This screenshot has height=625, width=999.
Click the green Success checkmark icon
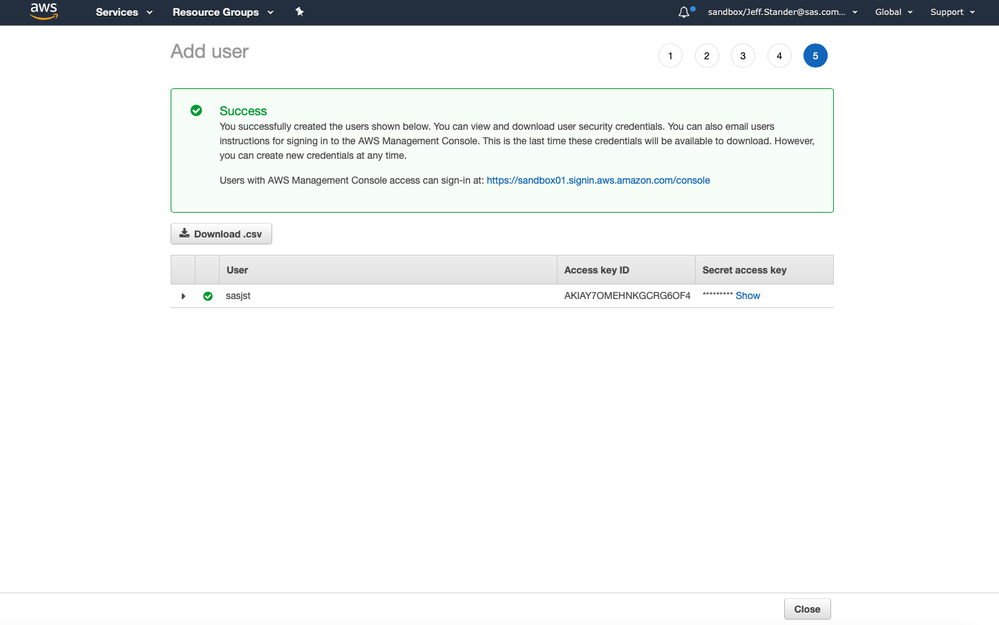tap(196, 111)
